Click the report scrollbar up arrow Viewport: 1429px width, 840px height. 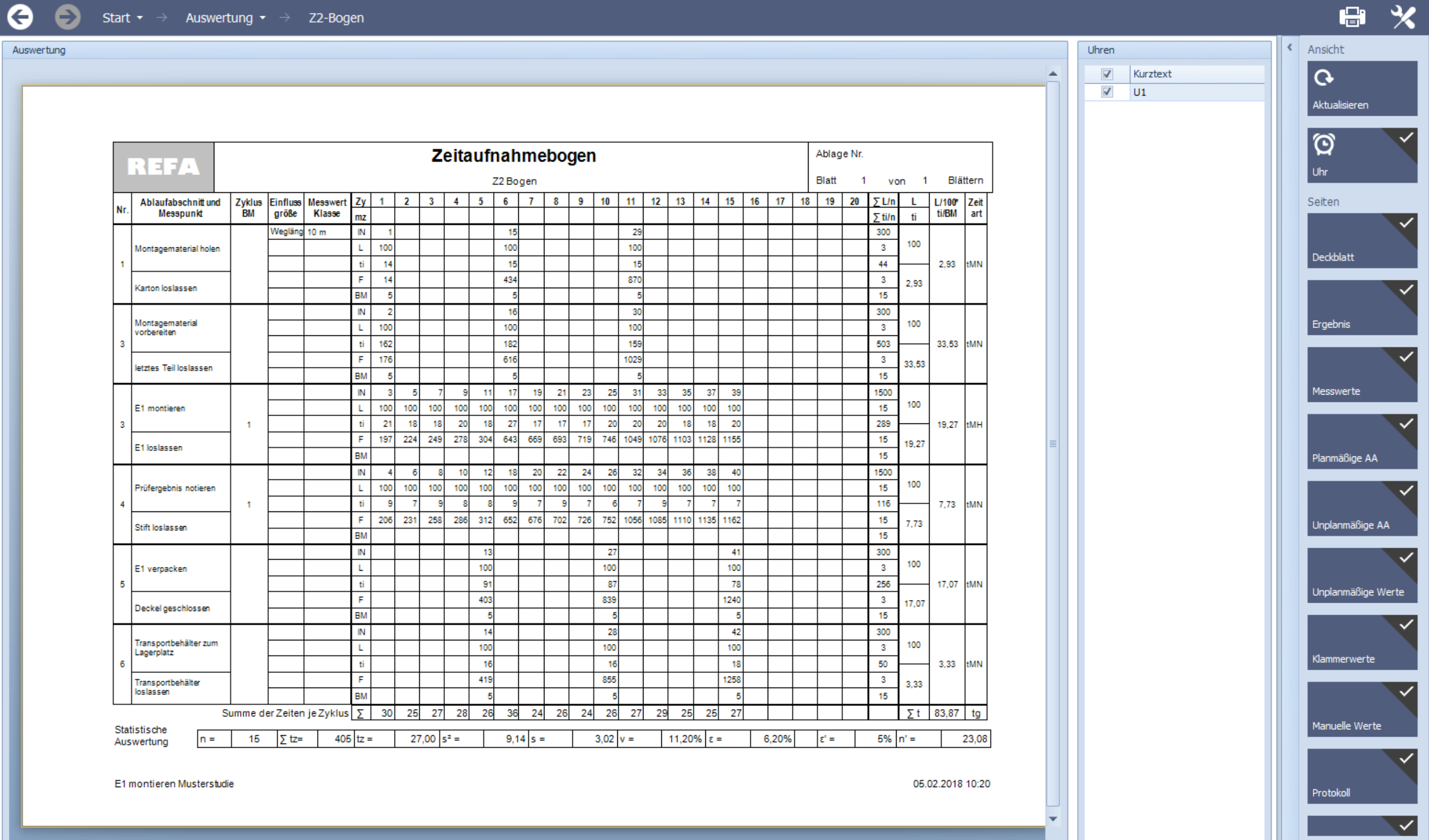(x=1053, y=74)
